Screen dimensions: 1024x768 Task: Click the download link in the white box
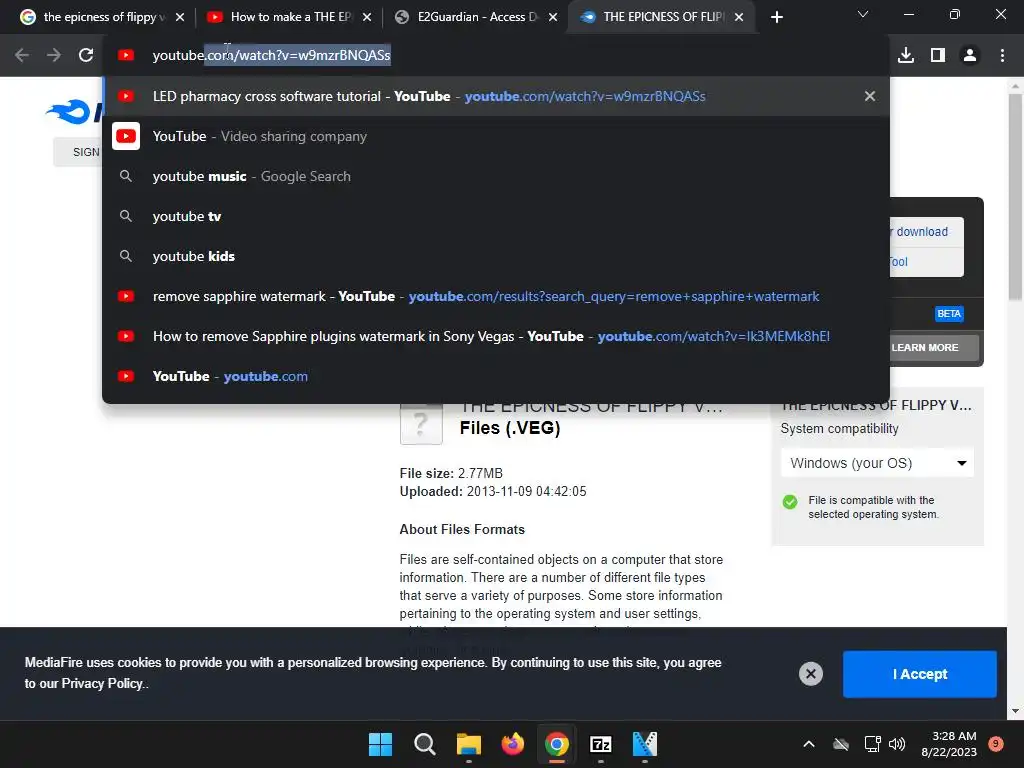tap(921, 232)
